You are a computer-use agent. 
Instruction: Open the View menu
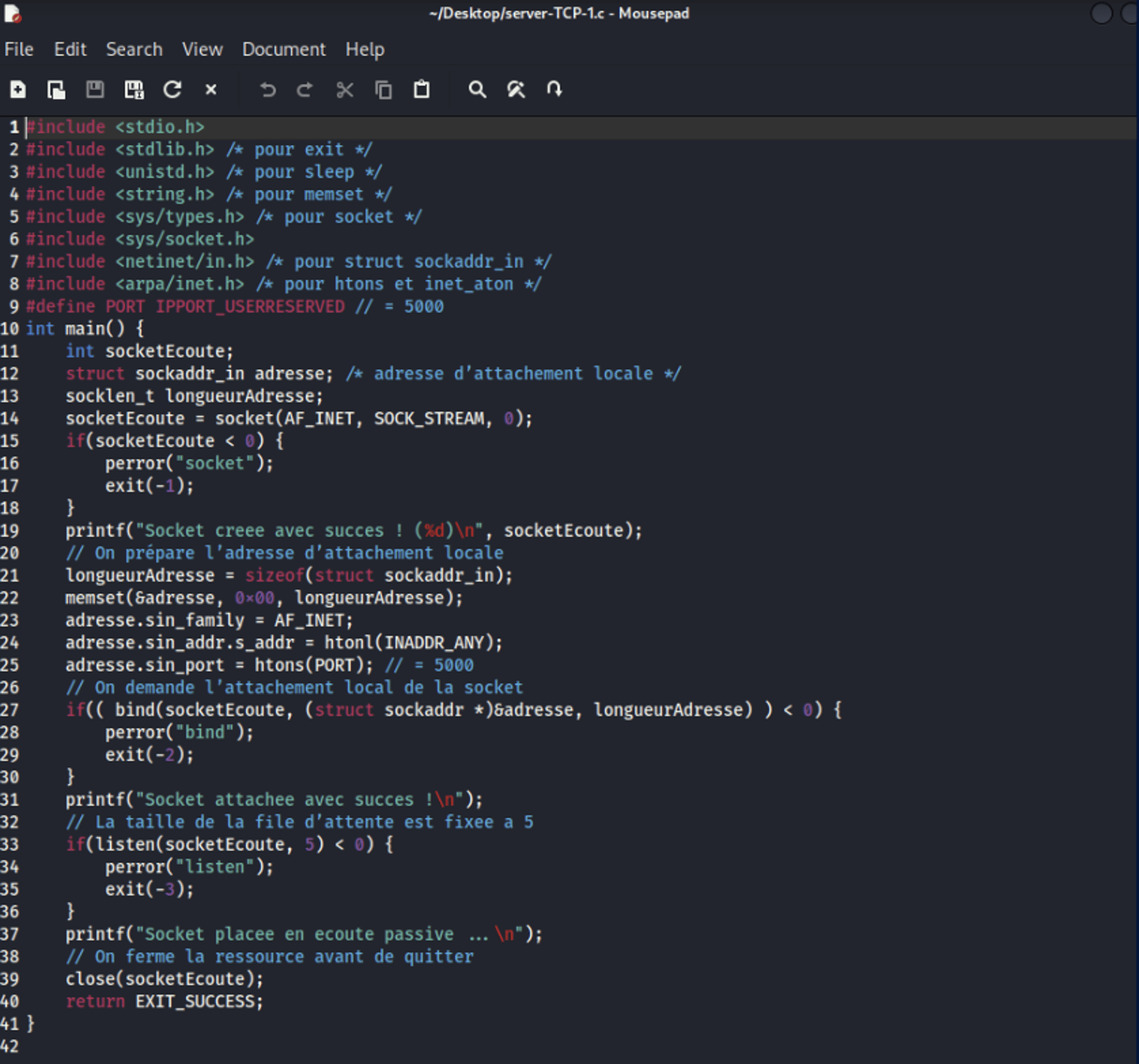[x=202, y=49]
